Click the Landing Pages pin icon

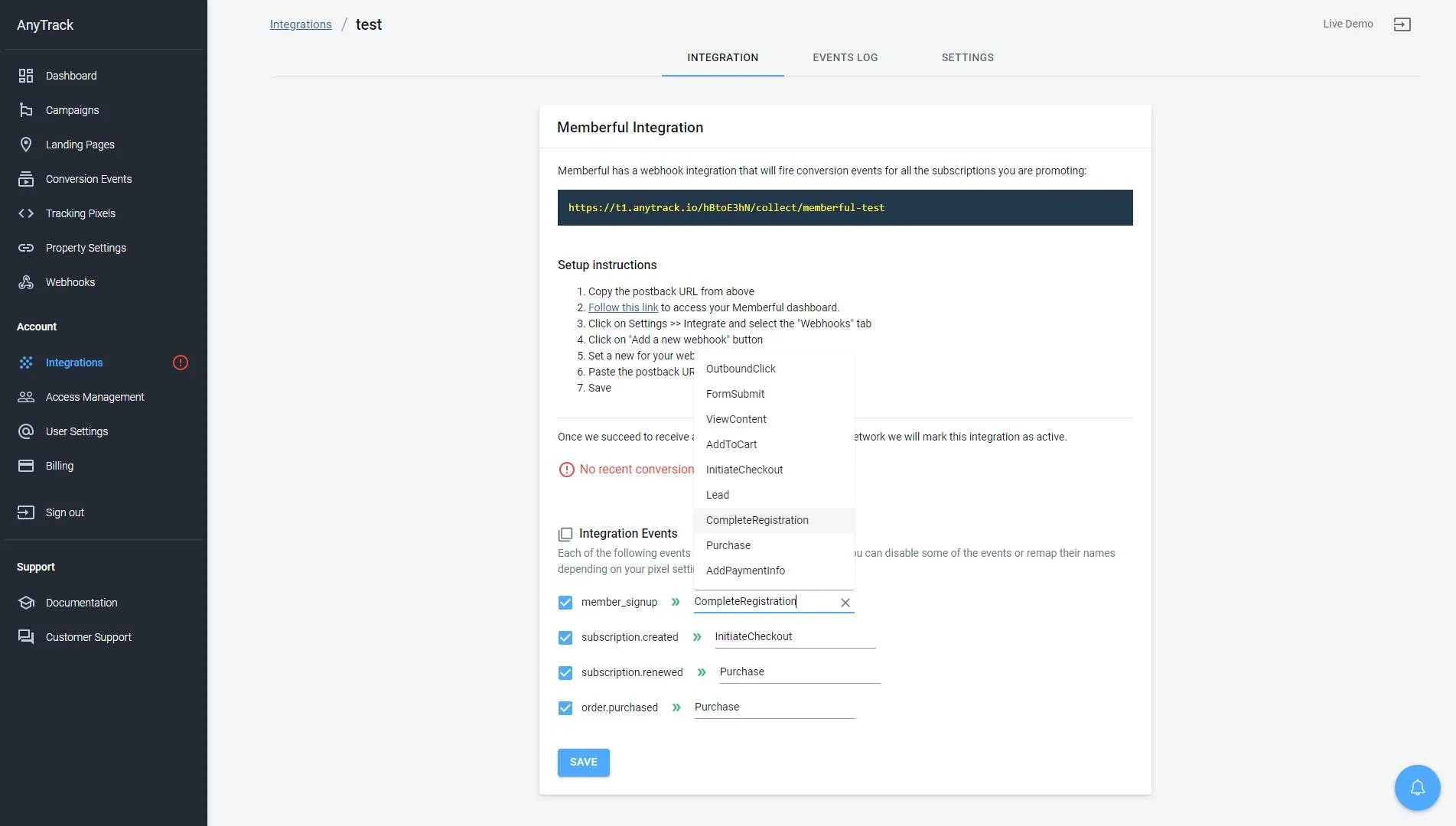pos(26,145)
